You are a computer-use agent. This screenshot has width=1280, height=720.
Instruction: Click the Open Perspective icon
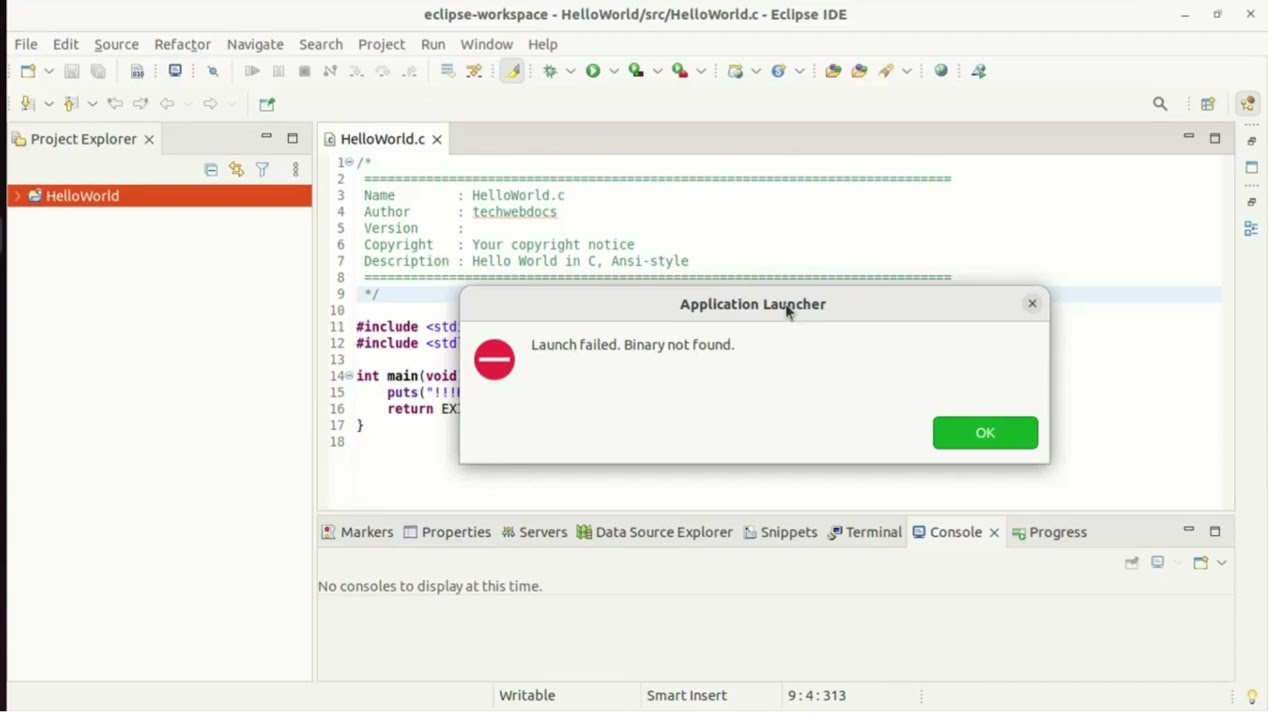click(1209, 104)
